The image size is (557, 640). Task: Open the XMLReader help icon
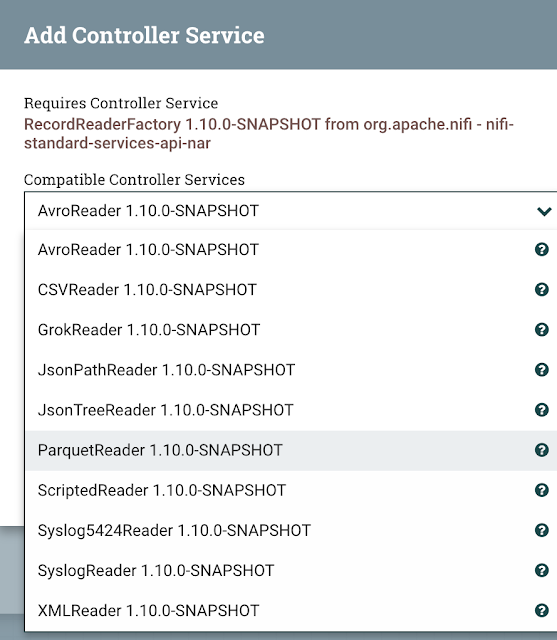[x=541, y=610]
